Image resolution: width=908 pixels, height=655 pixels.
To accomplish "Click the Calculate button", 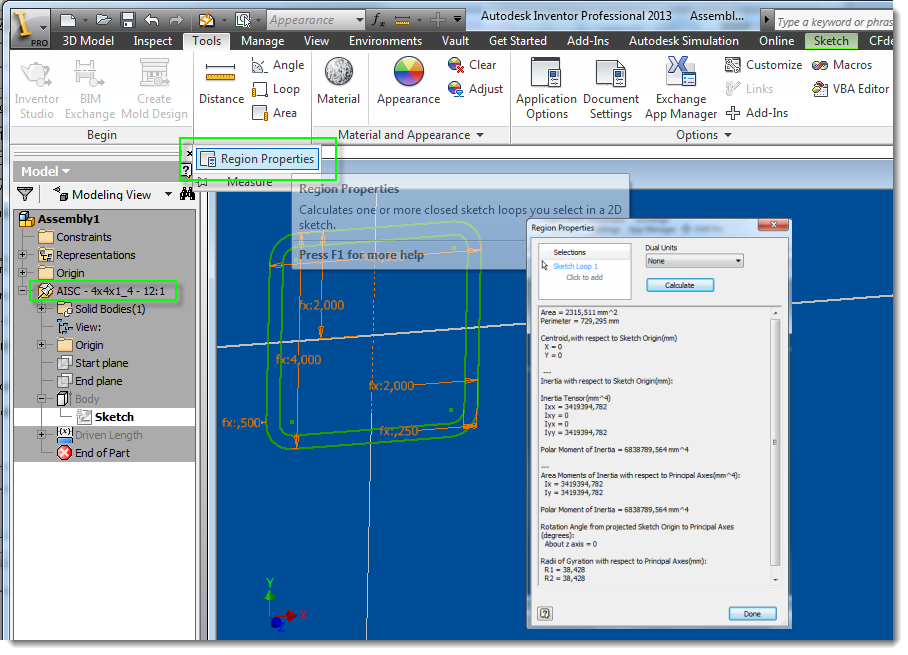I will [679, 285].
